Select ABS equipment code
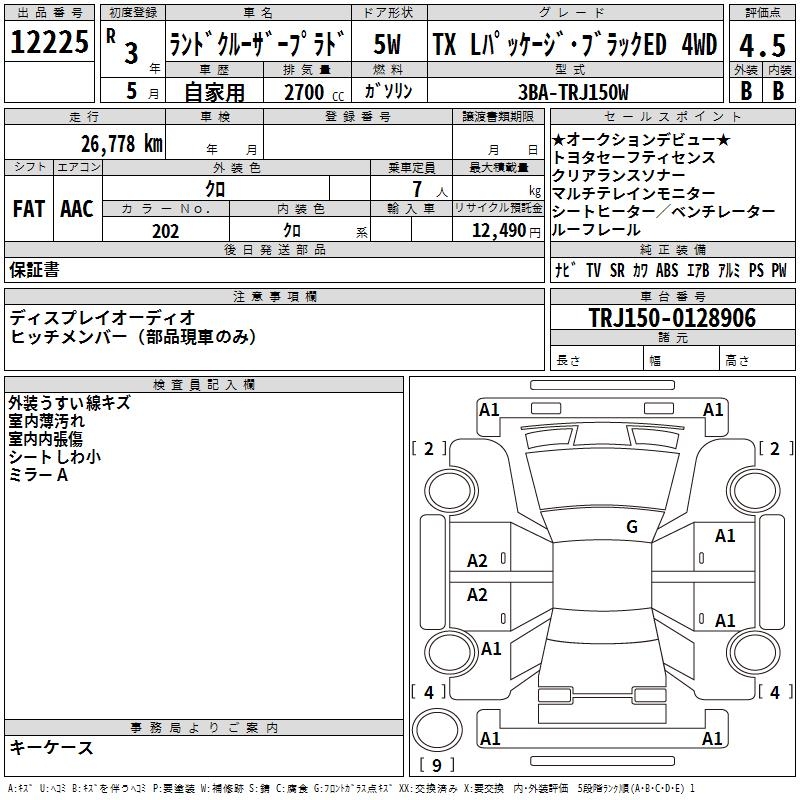Viewport: 800px width, 800px height. pyautogui.click(x=667, y=270)
